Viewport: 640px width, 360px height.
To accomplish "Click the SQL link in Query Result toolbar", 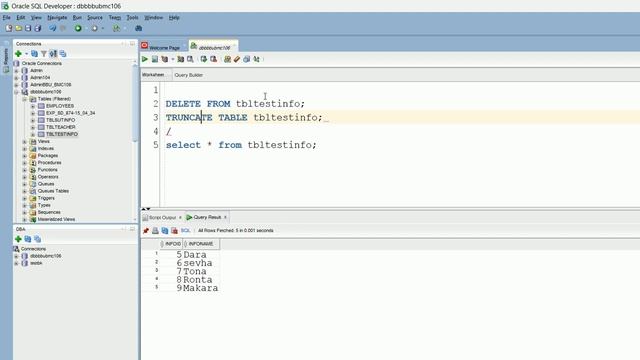I will (x=185, y=231).
